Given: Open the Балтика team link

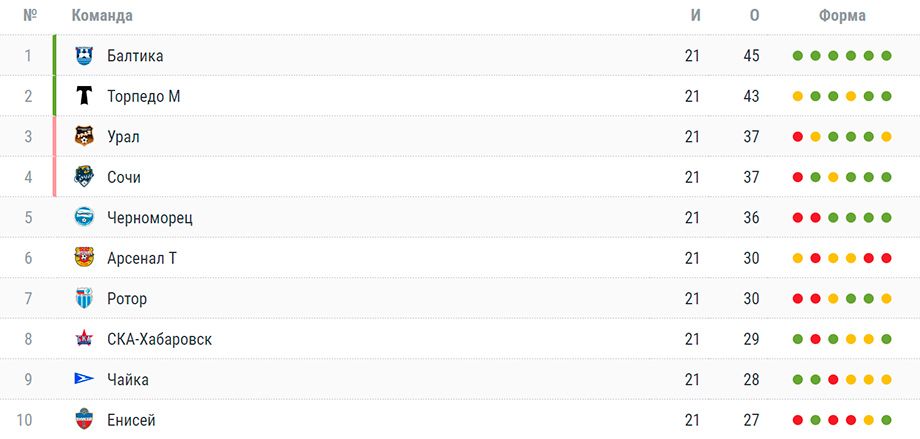Looking at the screenshot, I should click(135, 56).
